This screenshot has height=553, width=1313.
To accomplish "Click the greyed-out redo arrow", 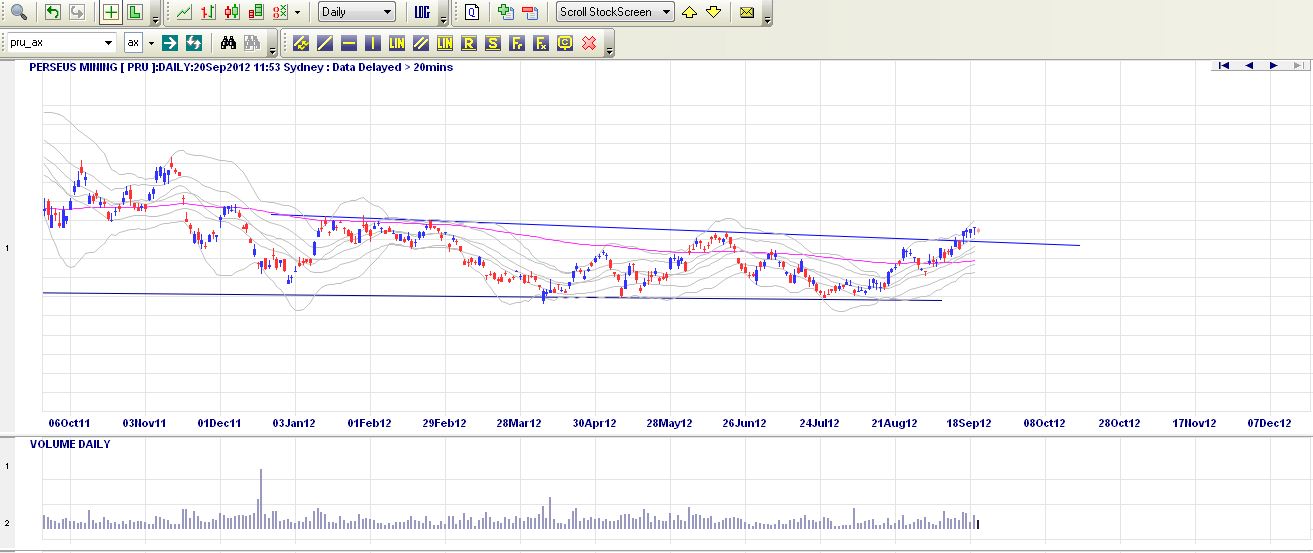I will pyautogui.click(x=77, y=12).
